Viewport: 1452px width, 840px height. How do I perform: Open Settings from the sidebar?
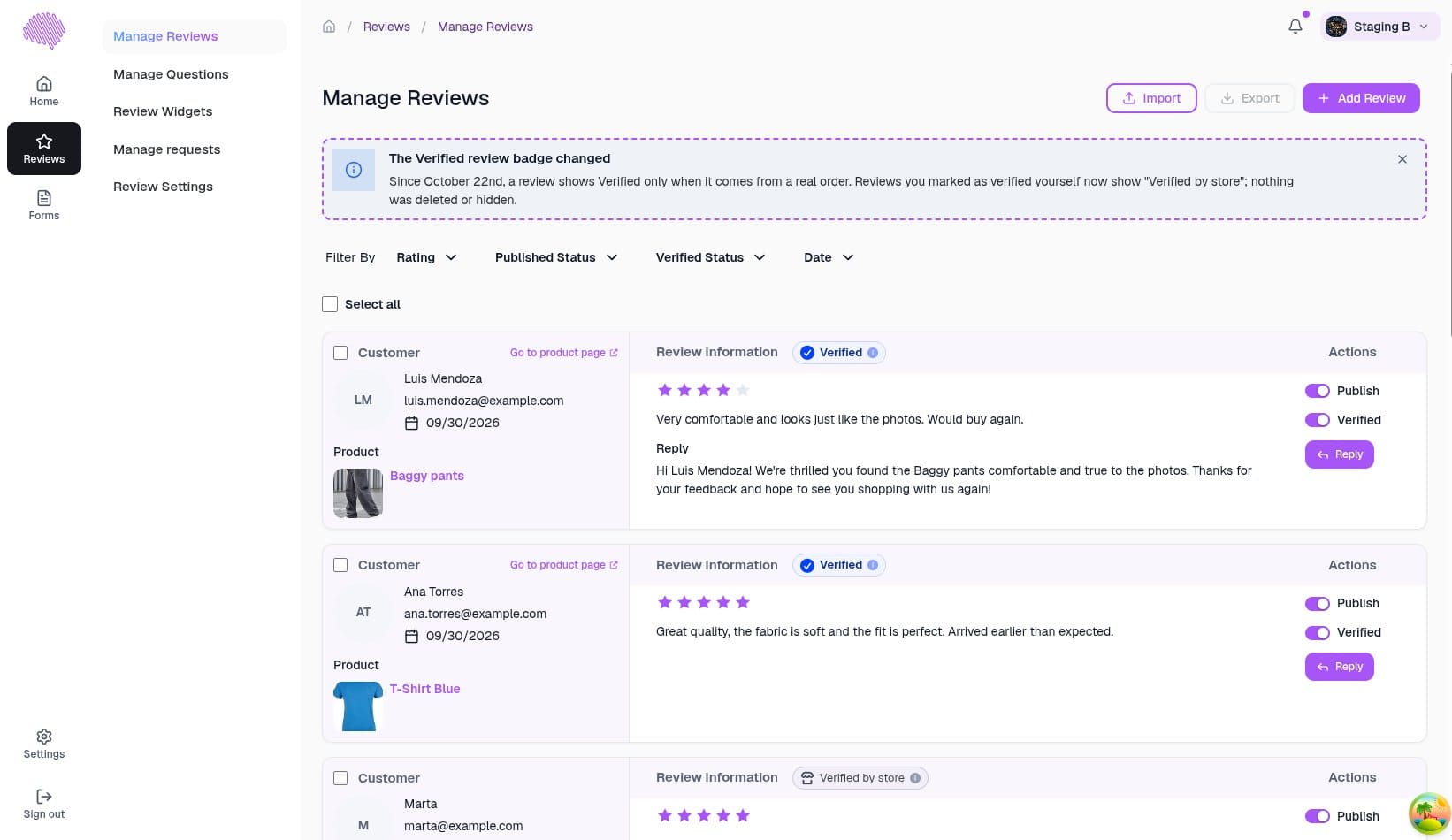click(44, 744)
